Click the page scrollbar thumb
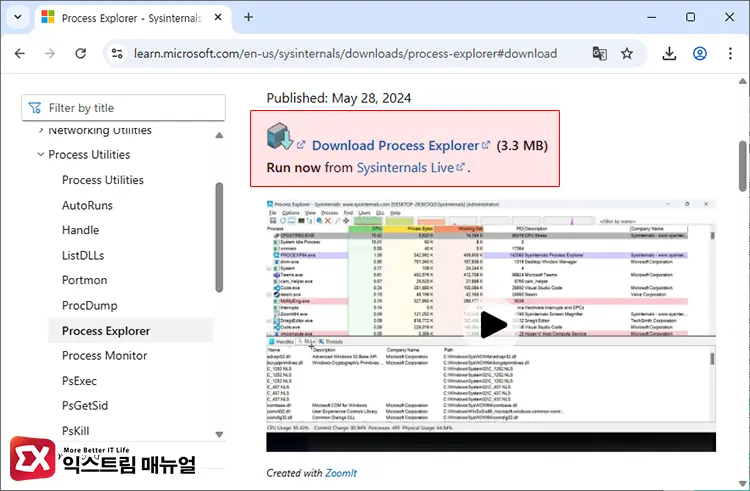Image resolution: width=750 pixels, height=491 pixels. [742, 166]
